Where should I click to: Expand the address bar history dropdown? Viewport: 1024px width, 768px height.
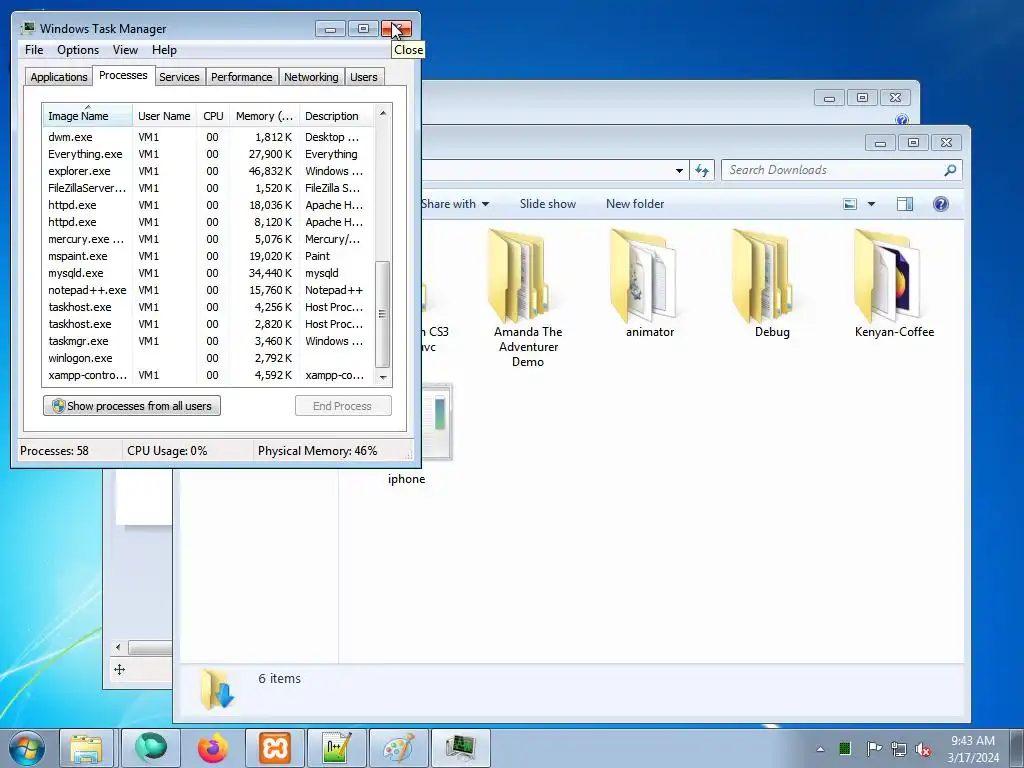coord(679,170)
